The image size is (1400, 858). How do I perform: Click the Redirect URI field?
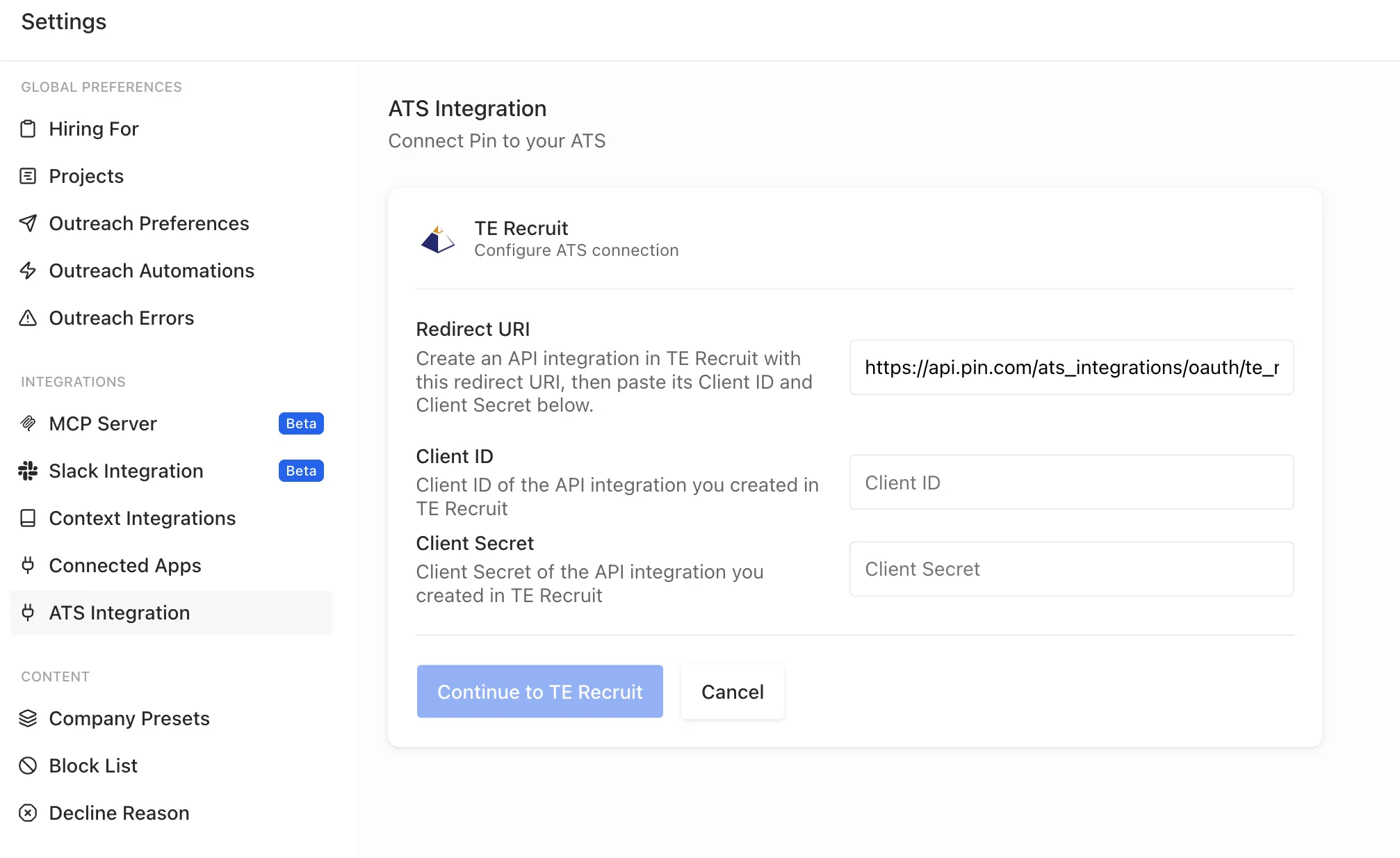[x=1071, y=367]
